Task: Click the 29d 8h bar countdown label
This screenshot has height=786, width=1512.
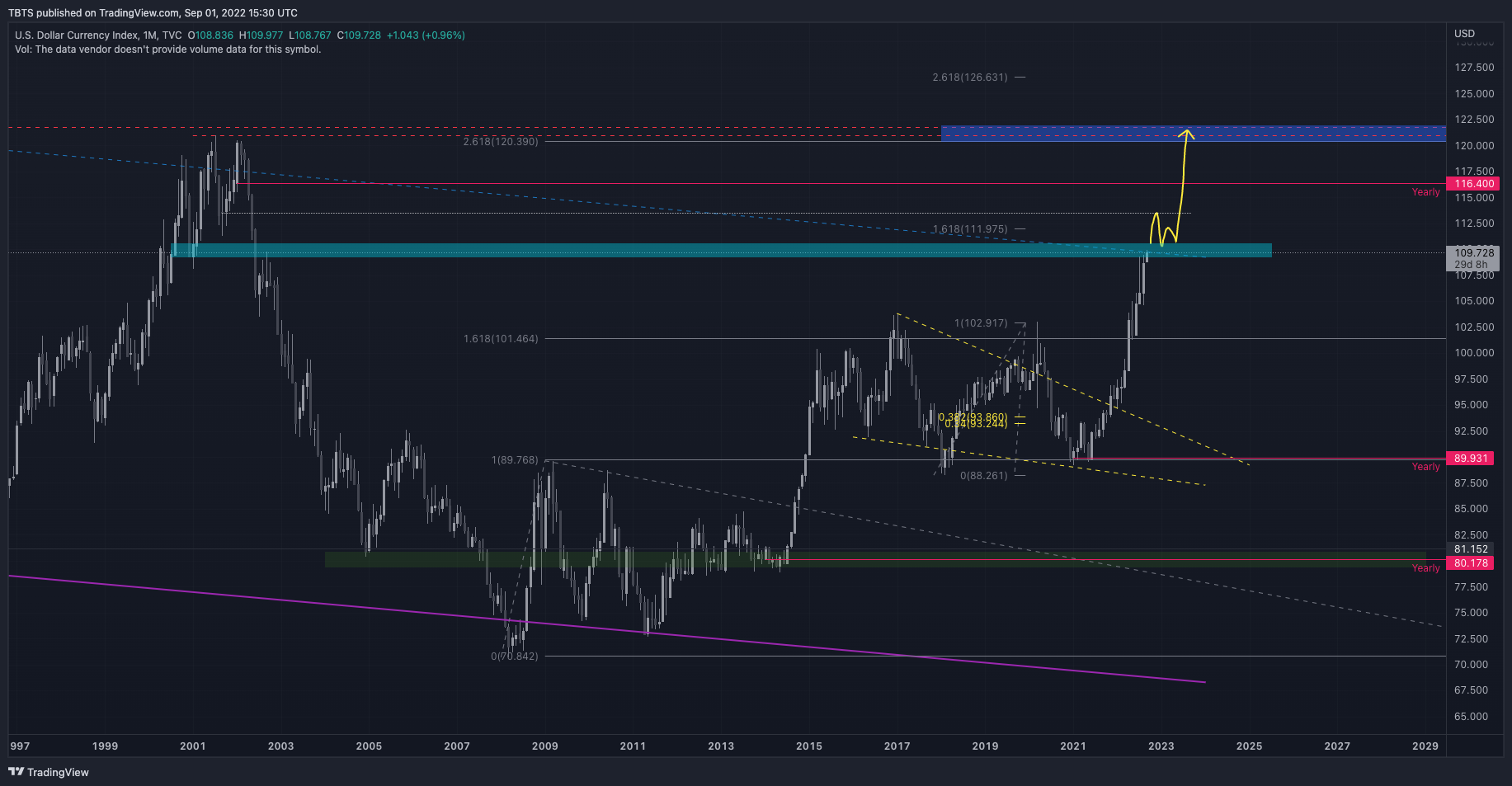Action: coord(1472,265)
